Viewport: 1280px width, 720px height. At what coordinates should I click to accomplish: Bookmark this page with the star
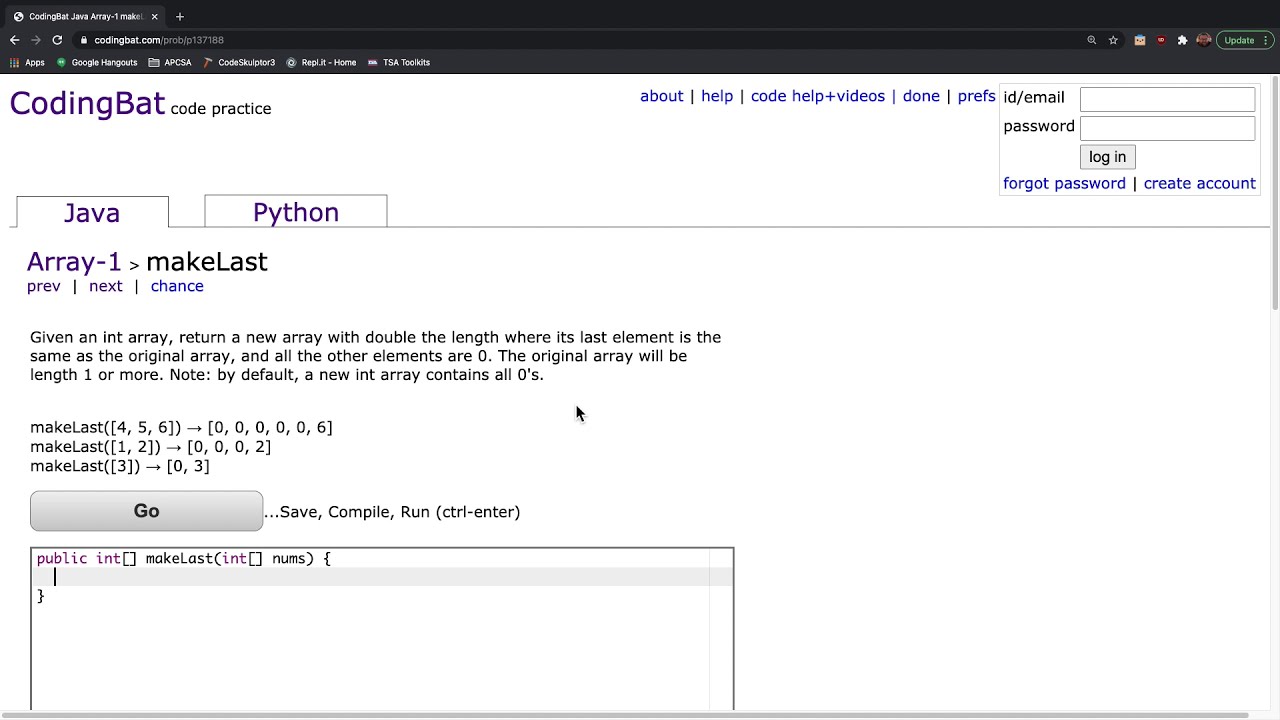click(1113, 40)
